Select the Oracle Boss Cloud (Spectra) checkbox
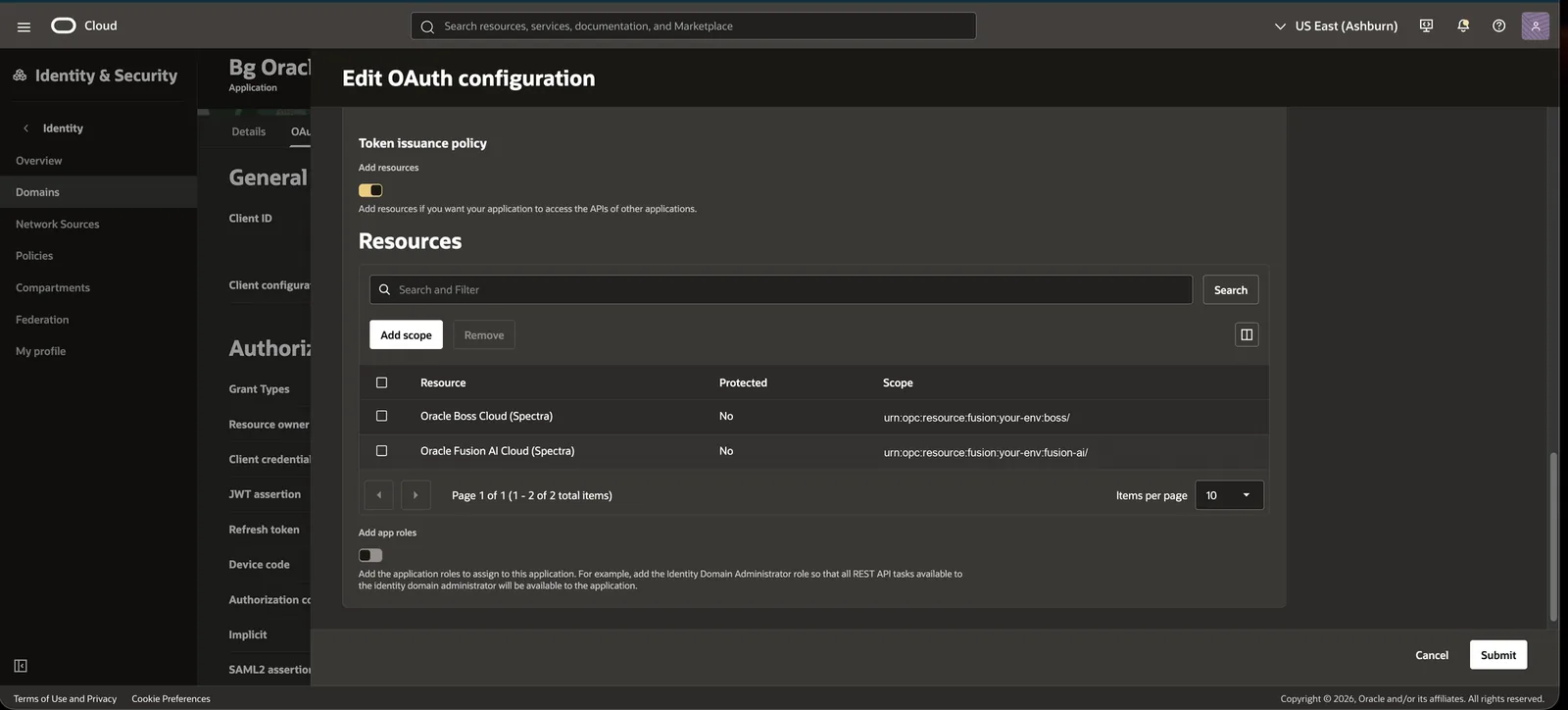 (382, 416)
